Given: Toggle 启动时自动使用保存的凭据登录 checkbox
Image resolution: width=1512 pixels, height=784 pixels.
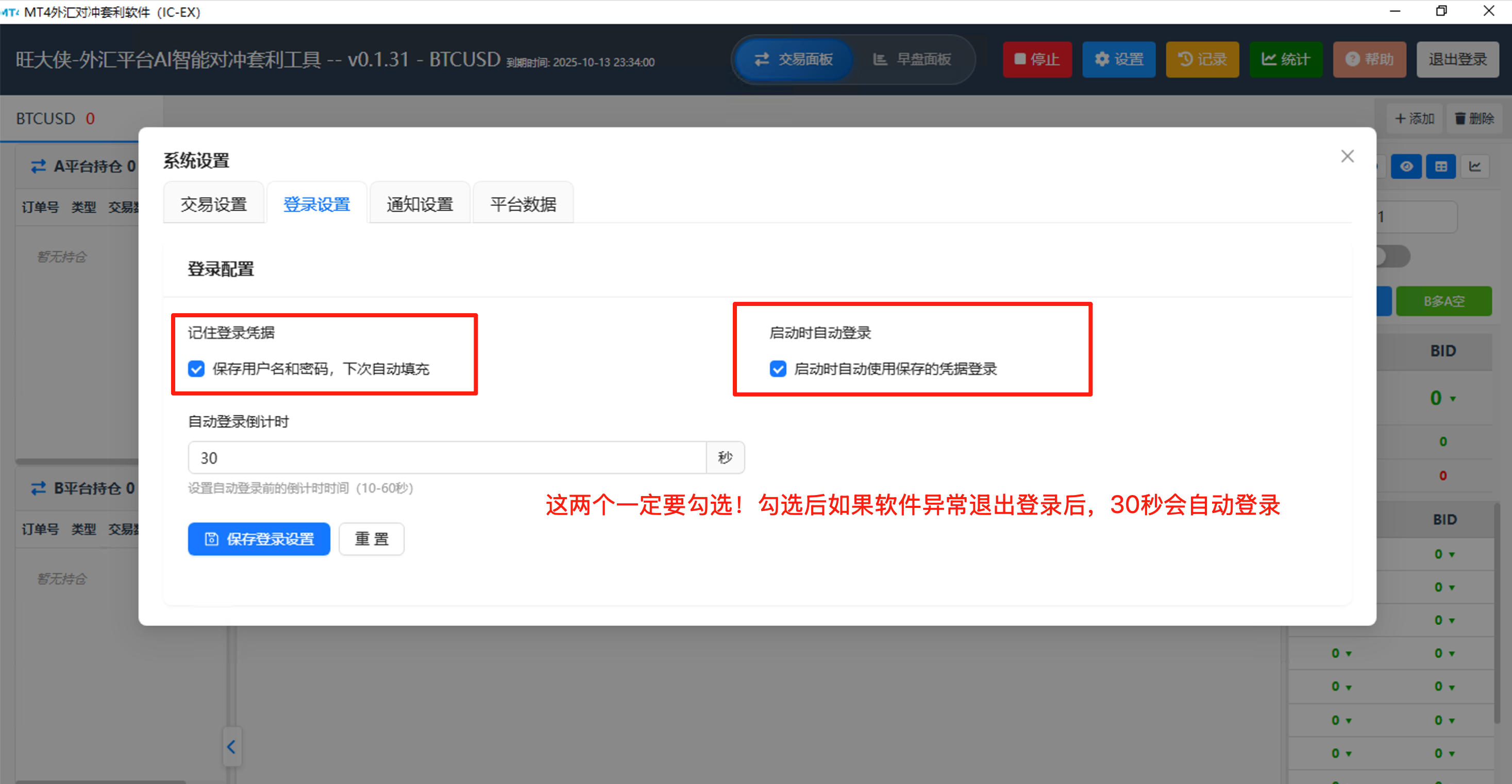Looking at the screenshot, I should pos(778,368).
